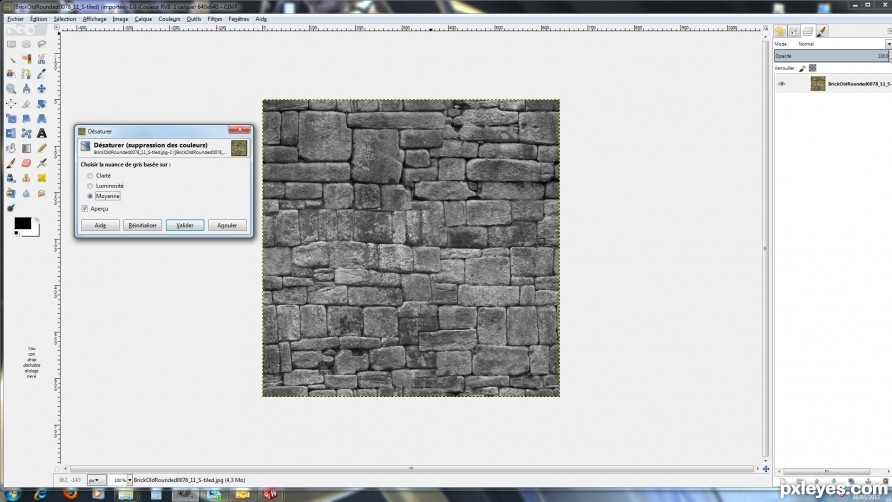Select the Dodge/Burn tool
Screen dimensions: 892x502
tap(11, 208)
